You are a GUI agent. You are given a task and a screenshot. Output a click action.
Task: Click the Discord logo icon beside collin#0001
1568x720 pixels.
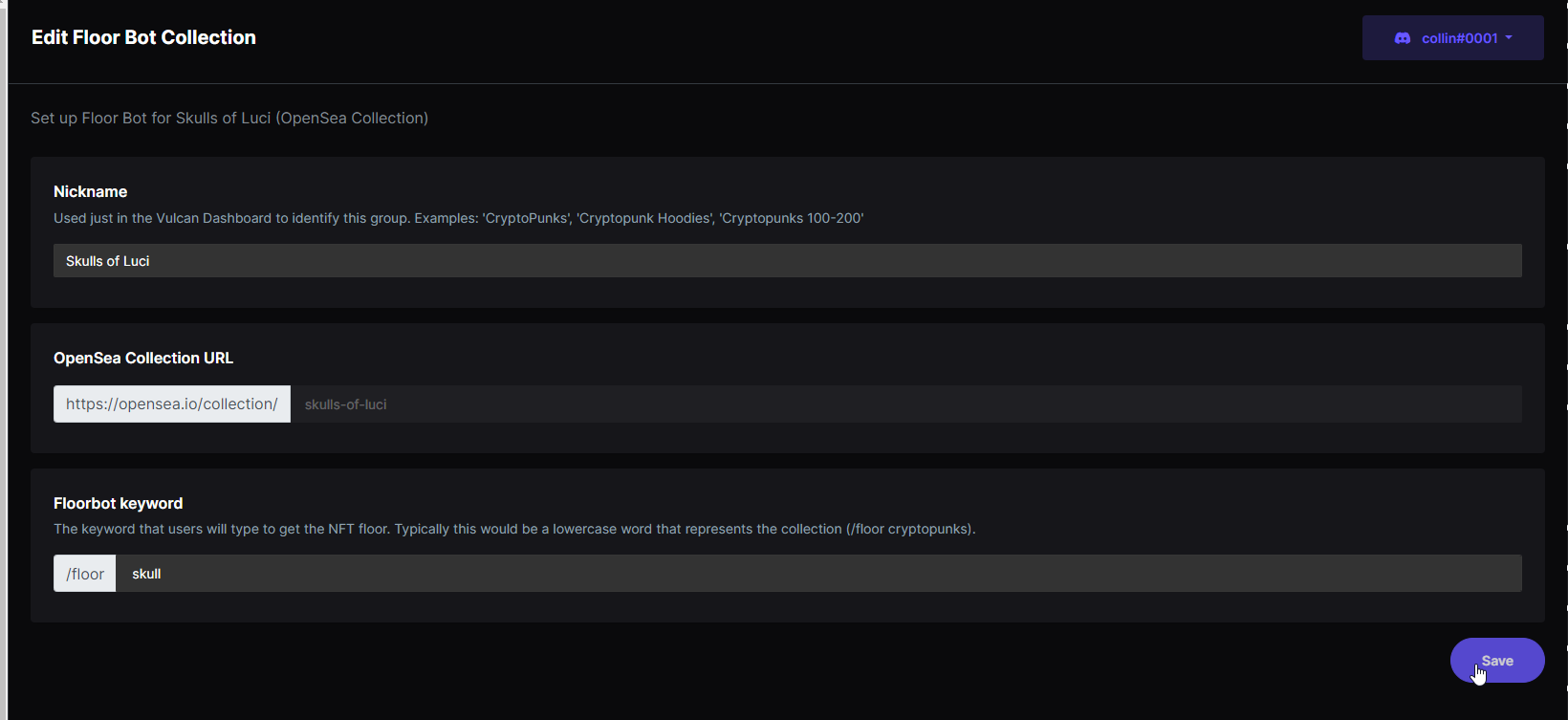1403,38
